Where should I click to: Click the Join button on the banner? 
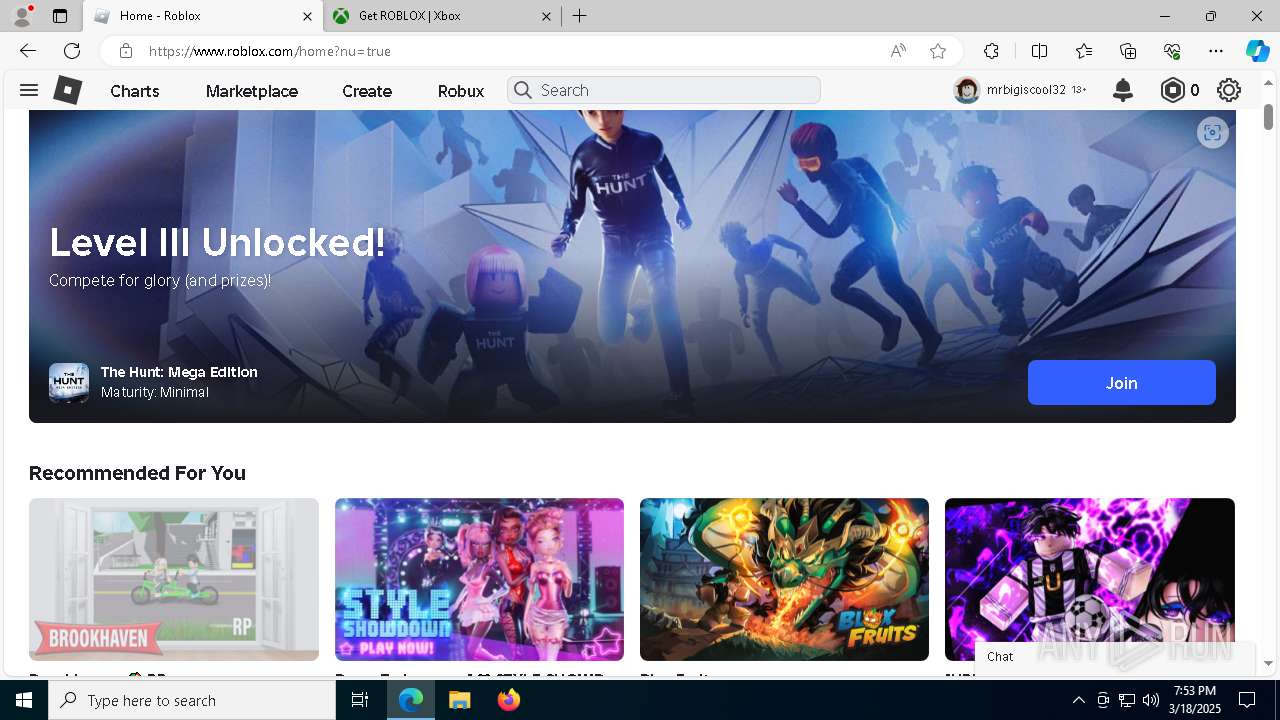coord(1122,383)
